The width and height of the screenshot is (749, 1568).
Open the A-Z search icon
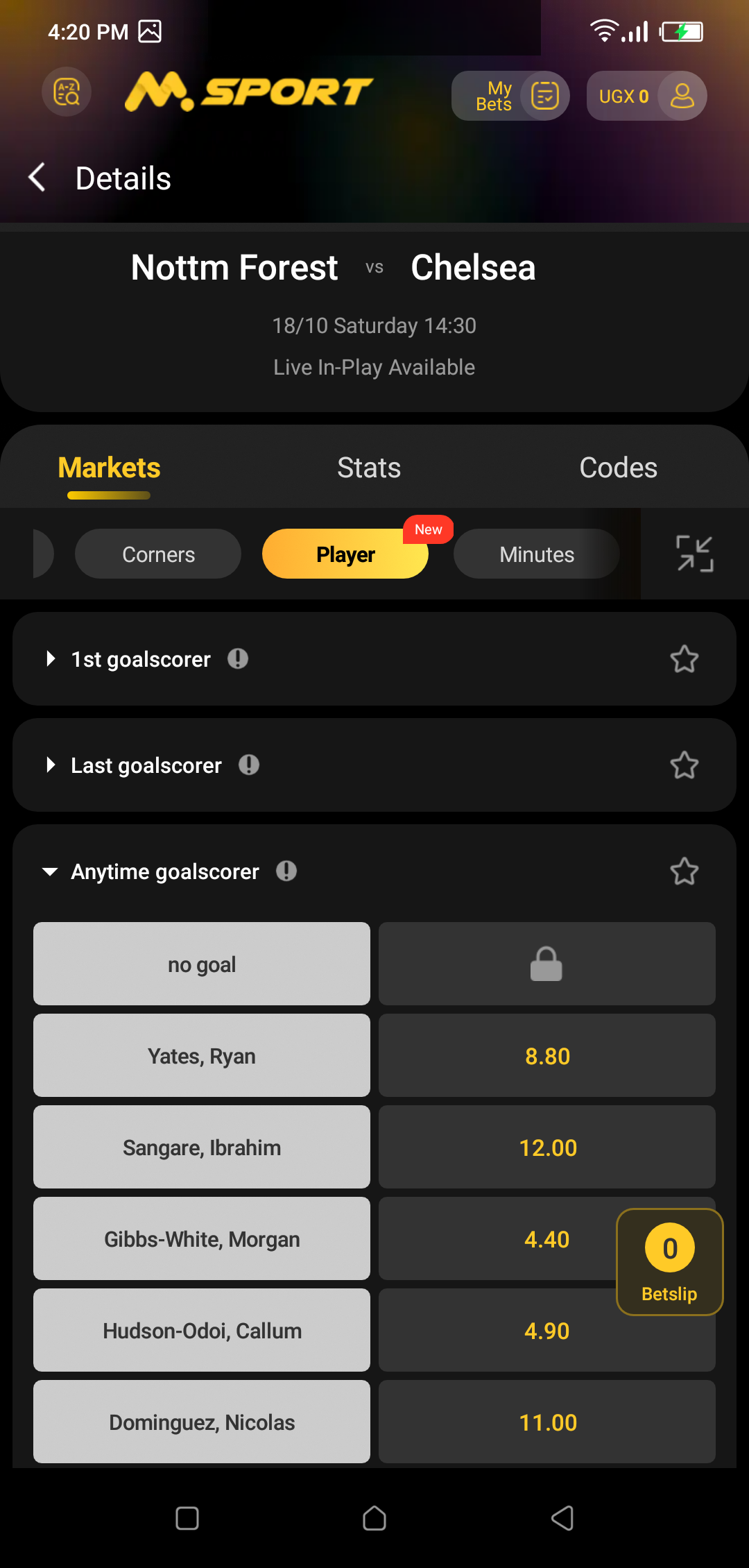pyautogui.click(x=67, y=92)
